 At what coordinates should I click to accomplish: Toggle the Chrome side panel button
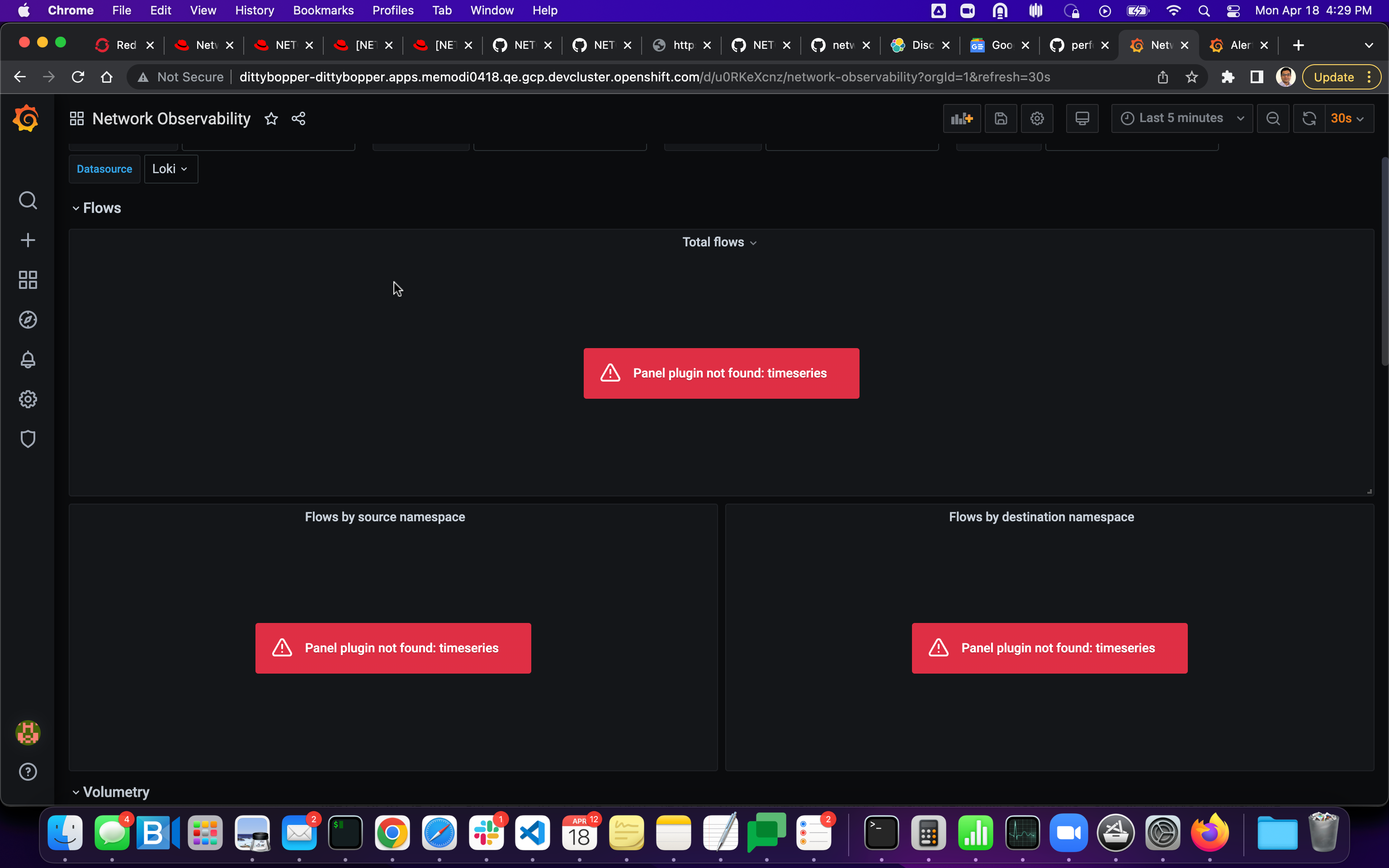tap(1257, 77)
